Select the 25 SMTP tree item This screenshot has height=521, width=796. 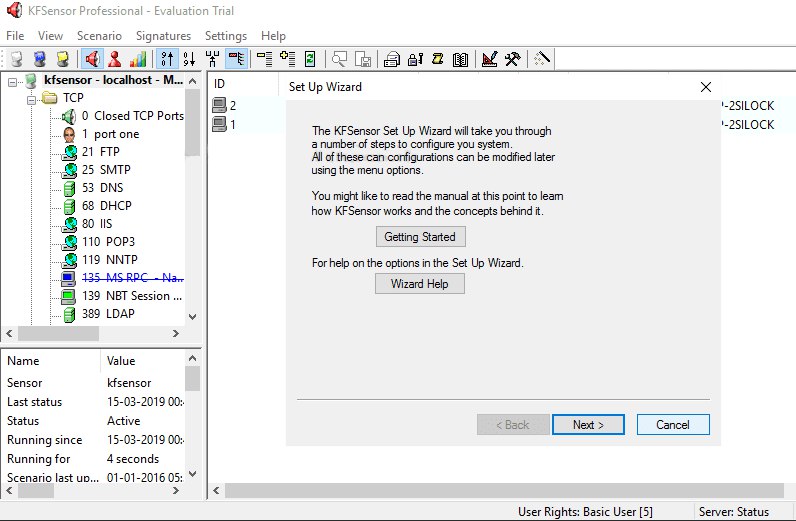[x=106, y=170]
